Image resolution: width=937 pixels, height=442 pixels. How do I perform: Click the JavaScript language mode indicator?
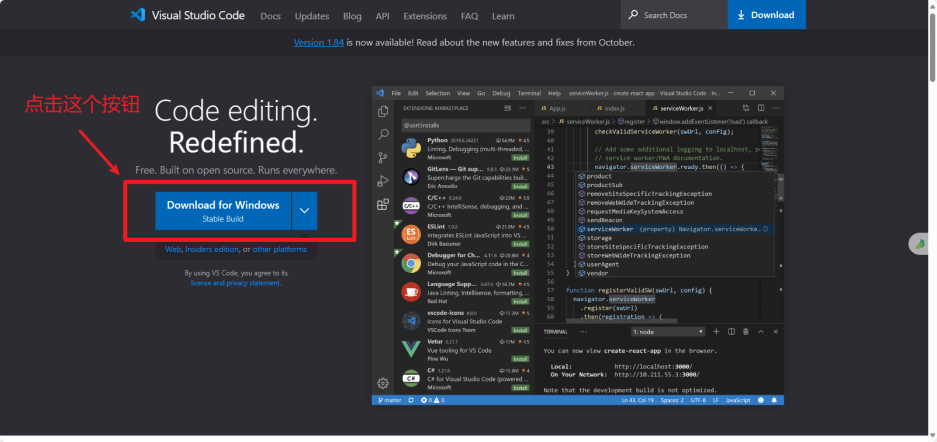738,400
